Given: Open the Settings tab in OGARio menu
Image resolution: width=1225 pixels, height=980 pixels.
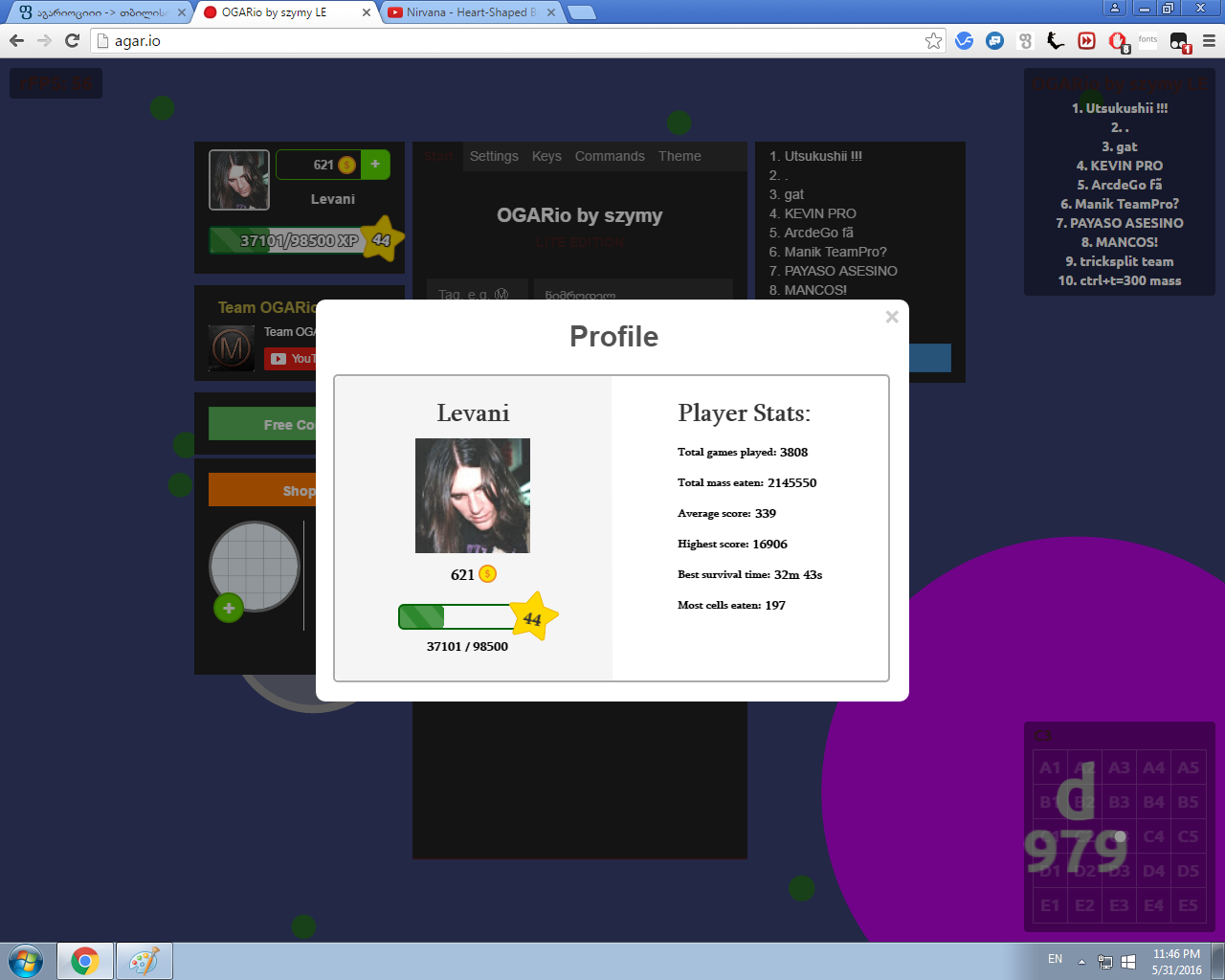Looking at the screenshot, I should [x=494, y=156].
